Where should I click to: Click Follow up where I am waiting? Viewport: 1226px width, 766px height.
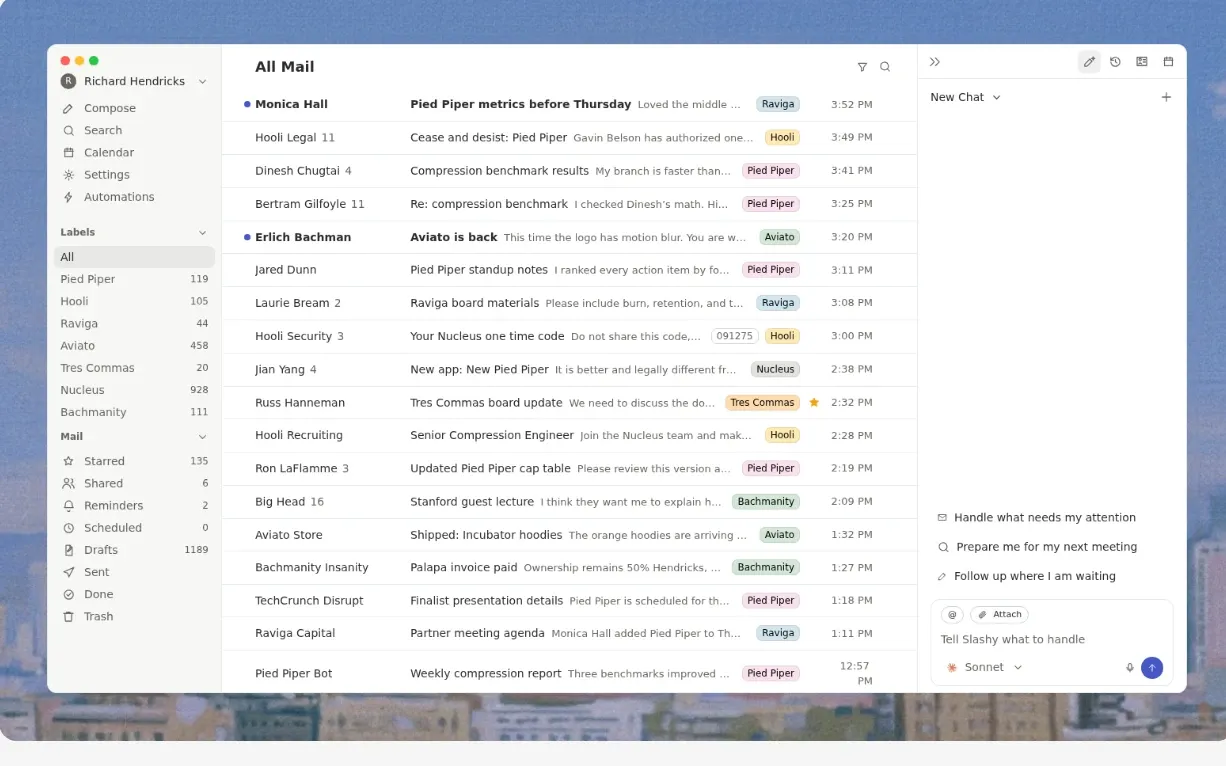[1026, 576]
